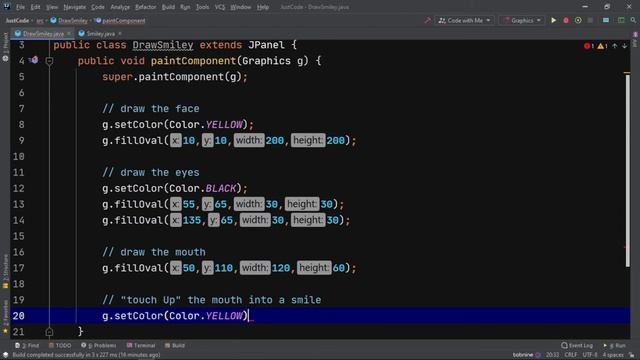Click Color.BLACK on line 12
The height and width of the screenshot is (360, 640).
pyautogui.click(x=202, y=188)
